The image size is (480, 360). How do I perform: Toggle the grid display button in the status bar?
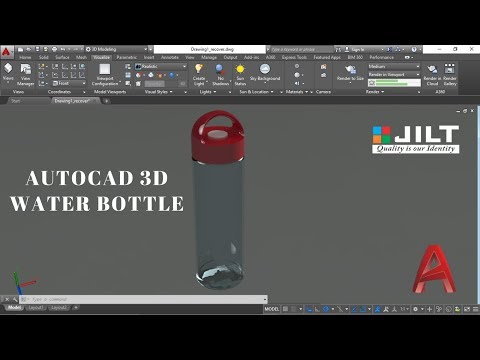[286, 309]
